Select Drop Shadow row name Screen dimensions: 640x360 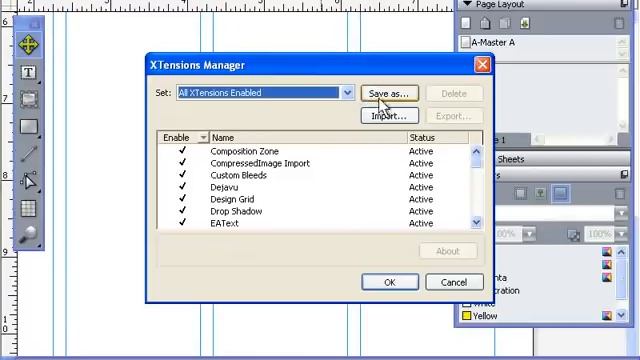236,211
